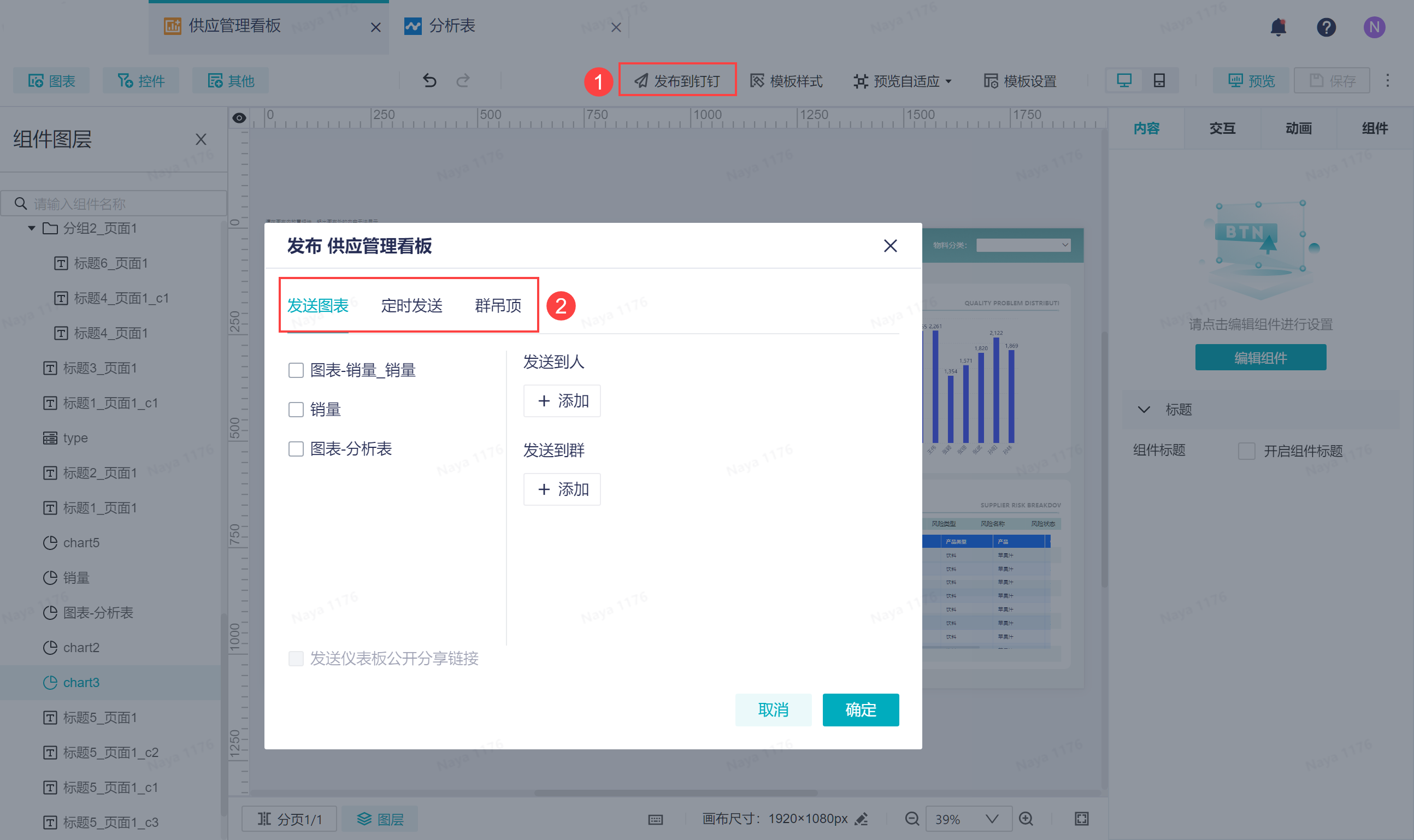
Task: Check the 图表-分析表 checkbox in dialog
Action: tap(296, 449)
